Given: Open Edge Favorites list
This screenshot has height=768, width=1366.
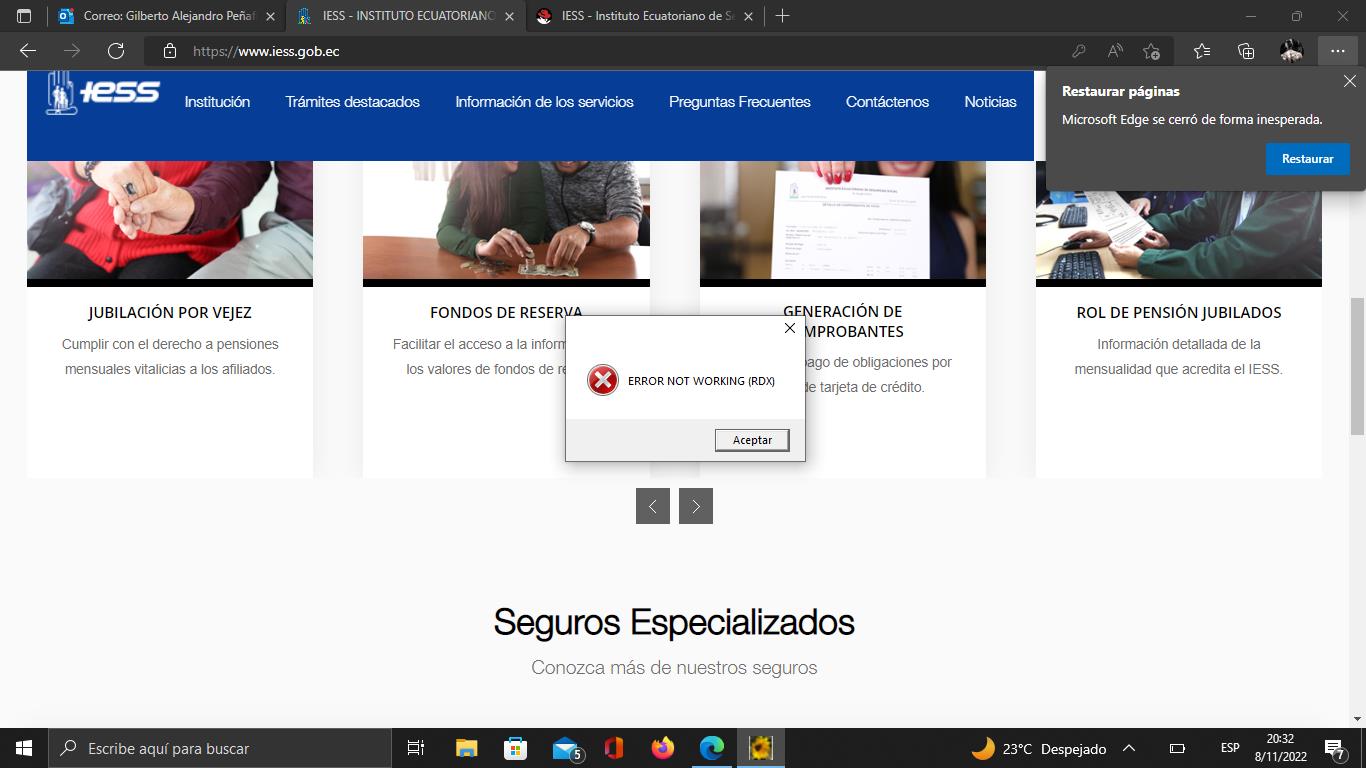Looking at the screenshot, I should pyautogui.click(x=1202, y=51).
